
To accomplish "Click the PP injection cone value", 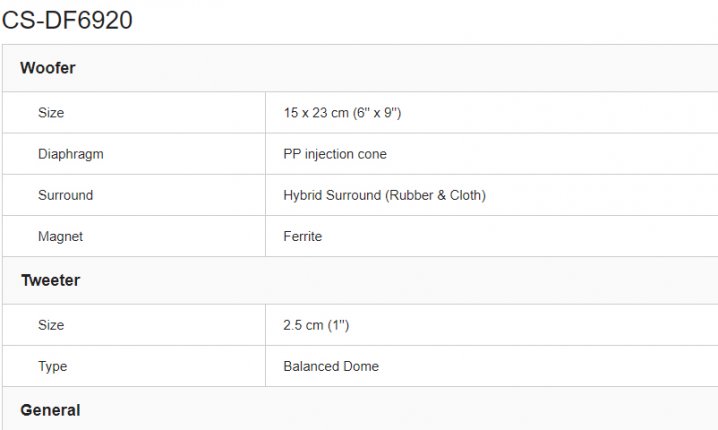I will pos(335,154).
